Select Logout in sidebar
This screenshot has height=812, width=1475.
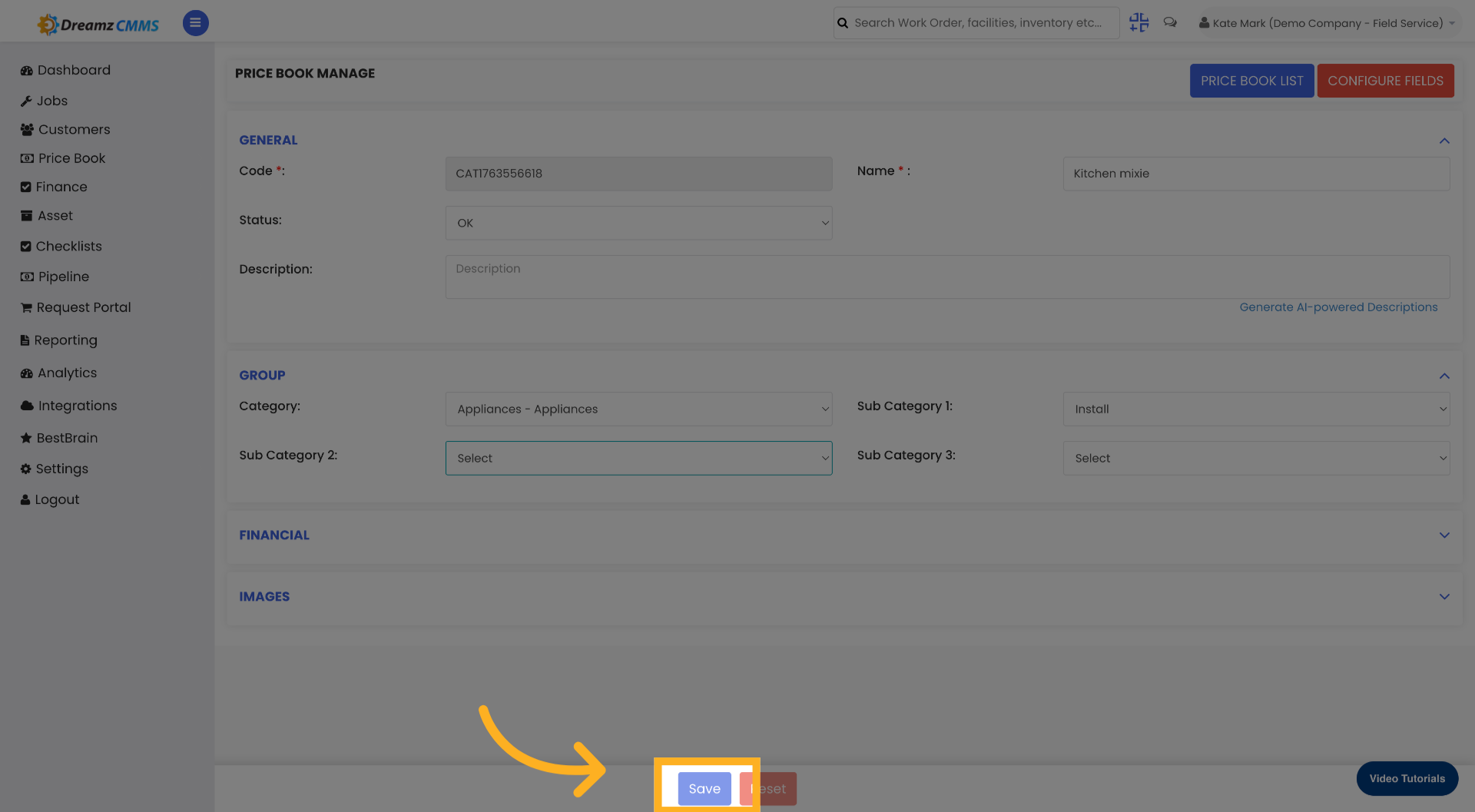point(57,499)
